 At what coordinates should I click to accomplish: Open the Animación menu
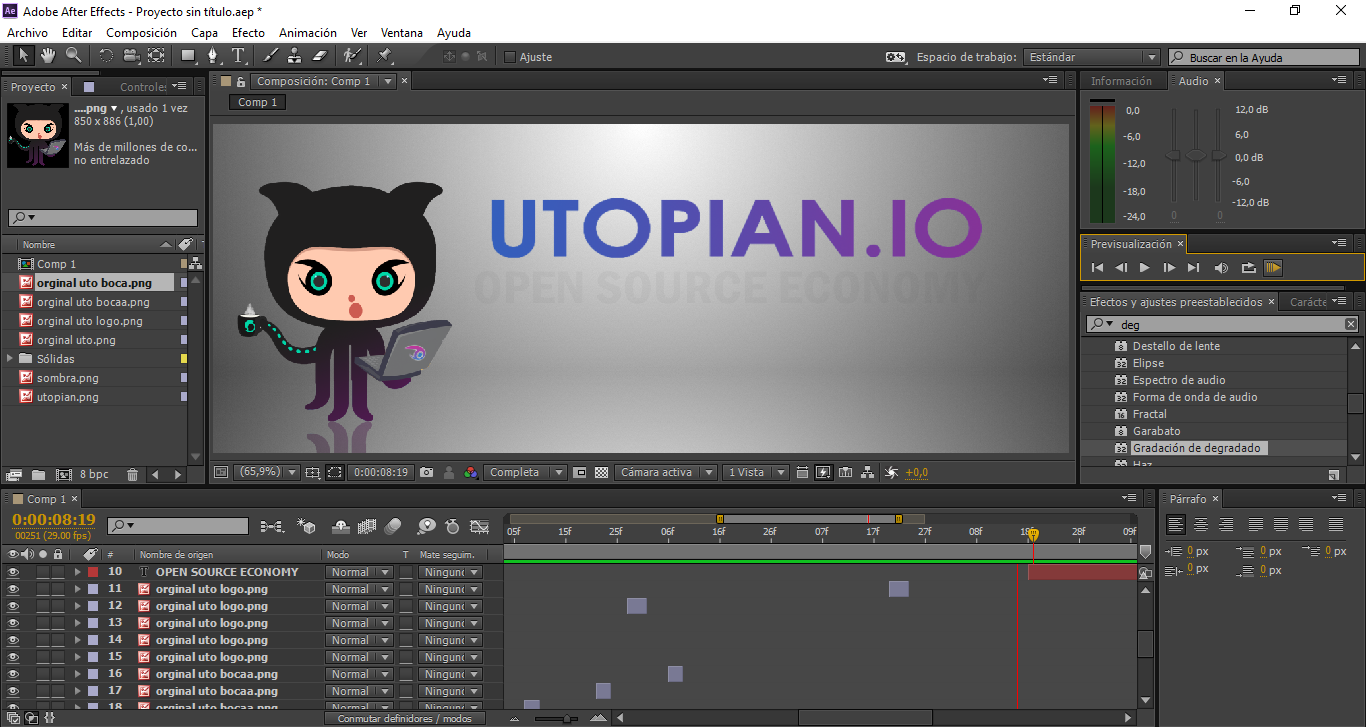tap(308, 33)
